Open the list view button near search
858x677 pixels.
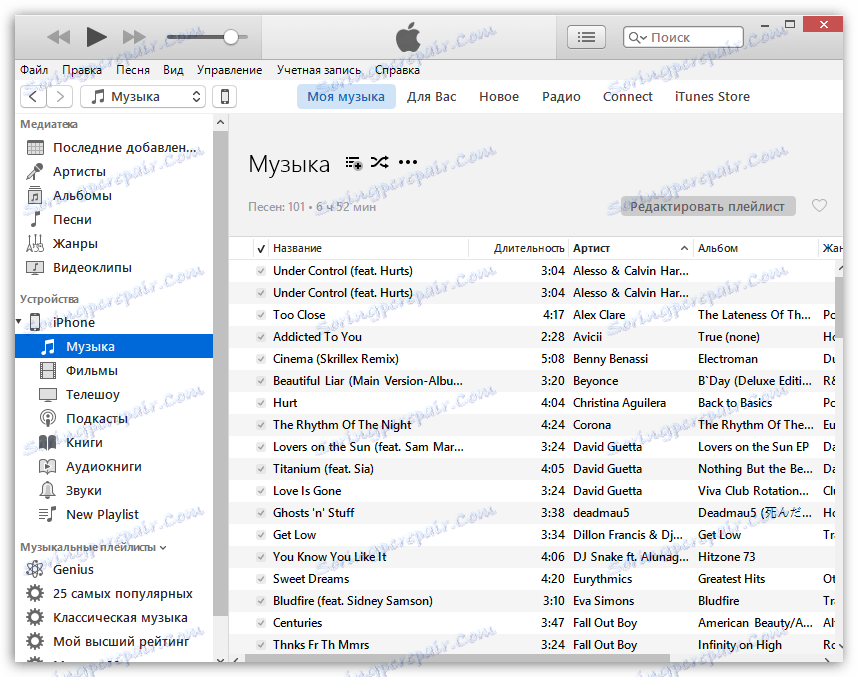pyautogui.click(x=586, y=37)
